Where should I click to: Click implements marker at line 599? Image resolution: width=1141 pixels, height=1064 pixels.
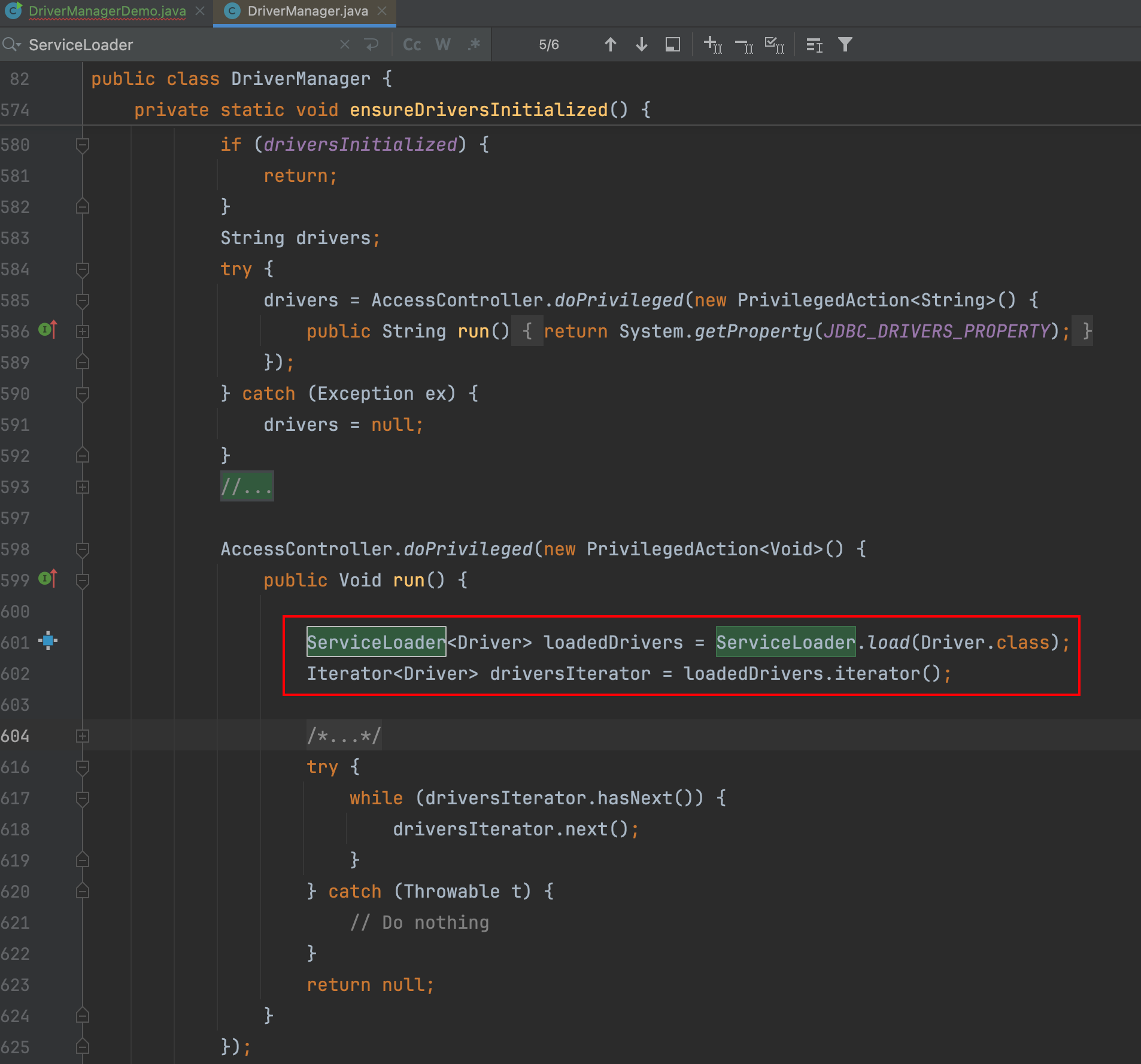coord(48,579)
